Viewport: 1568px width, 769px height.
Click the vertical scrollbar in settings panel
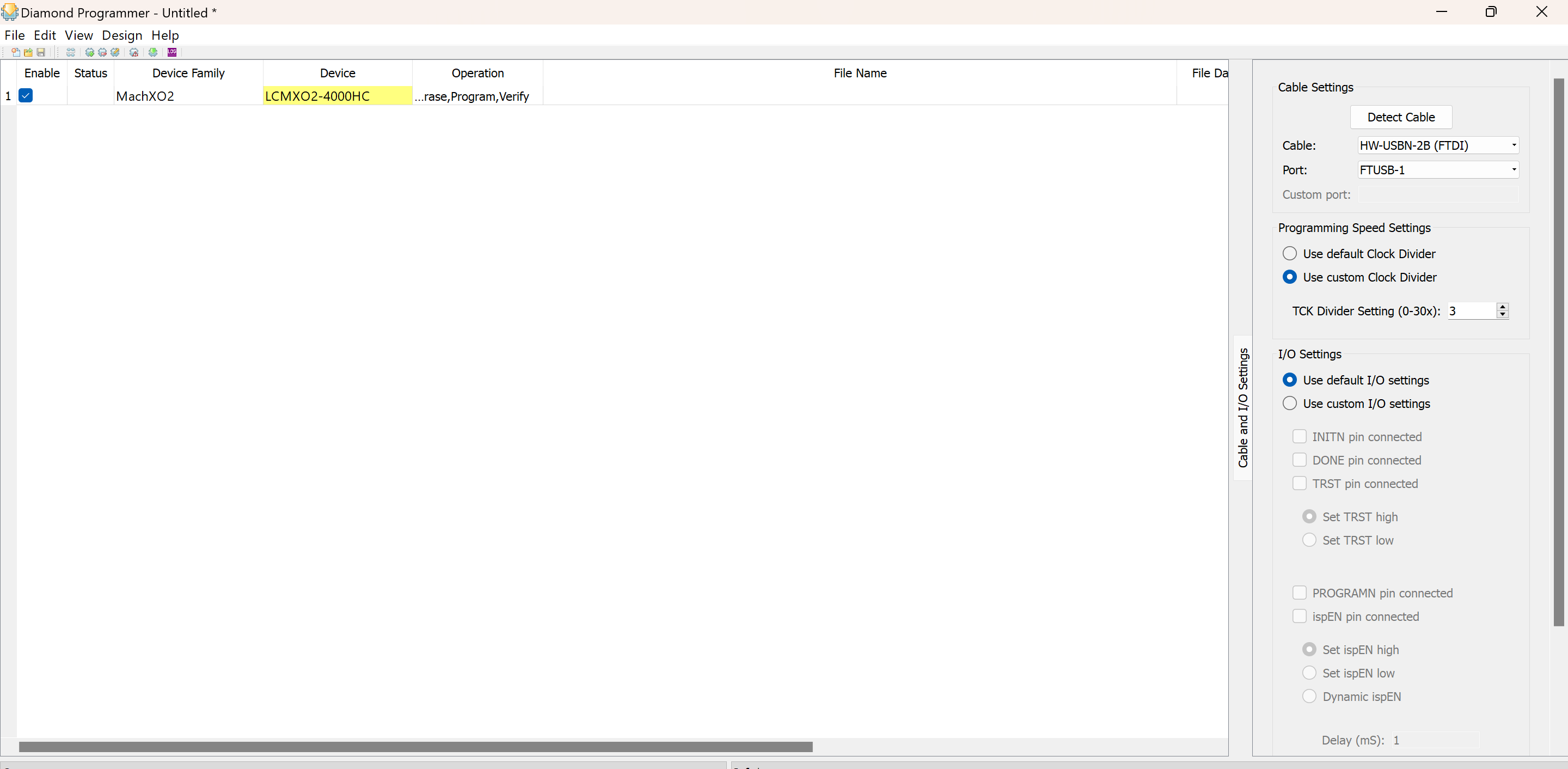(1558, 352)
